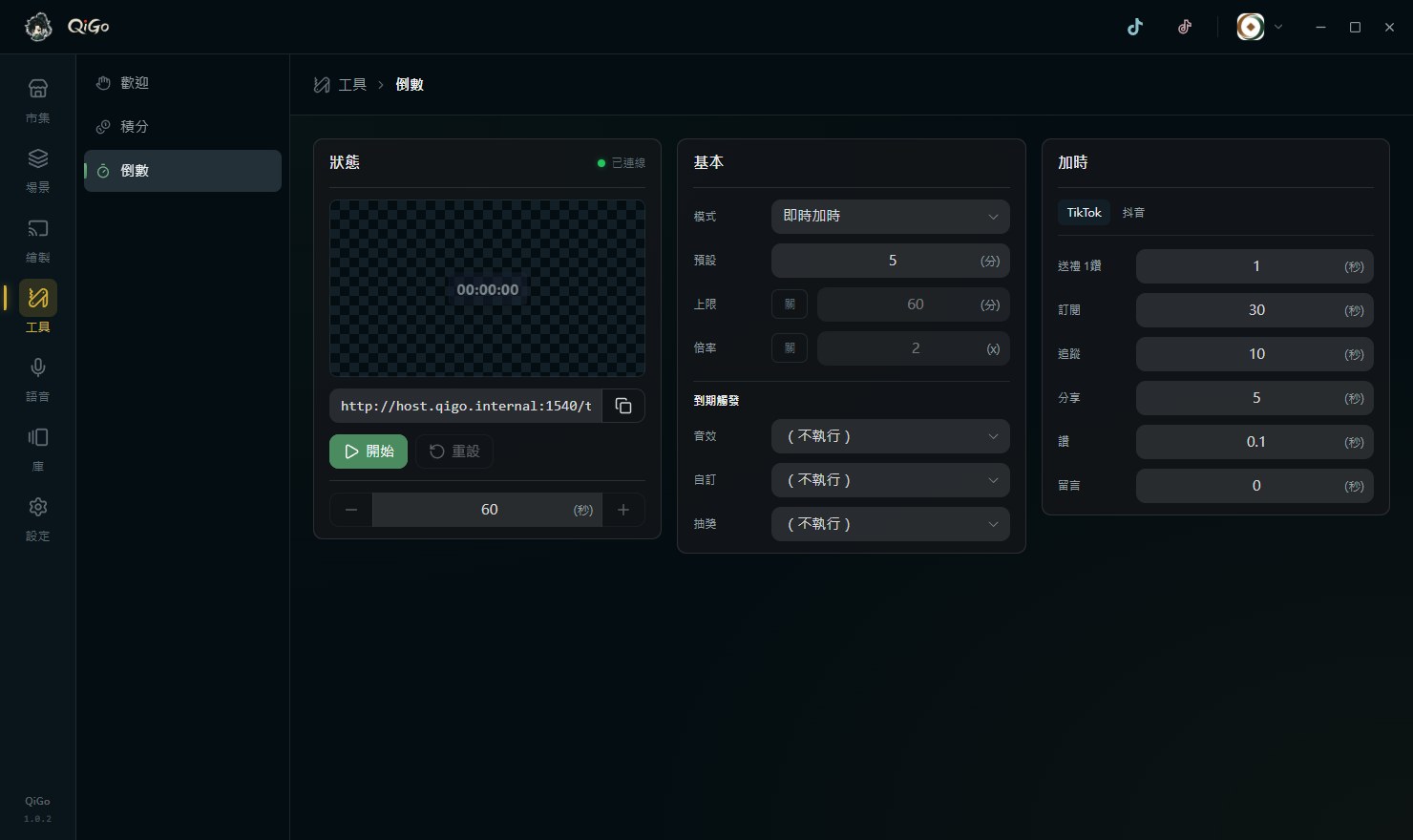Image resolution: width=1413 pixels, height=840 pixels.
Task: Click the TikTok icon in title bar
Action: [1135, 27]
